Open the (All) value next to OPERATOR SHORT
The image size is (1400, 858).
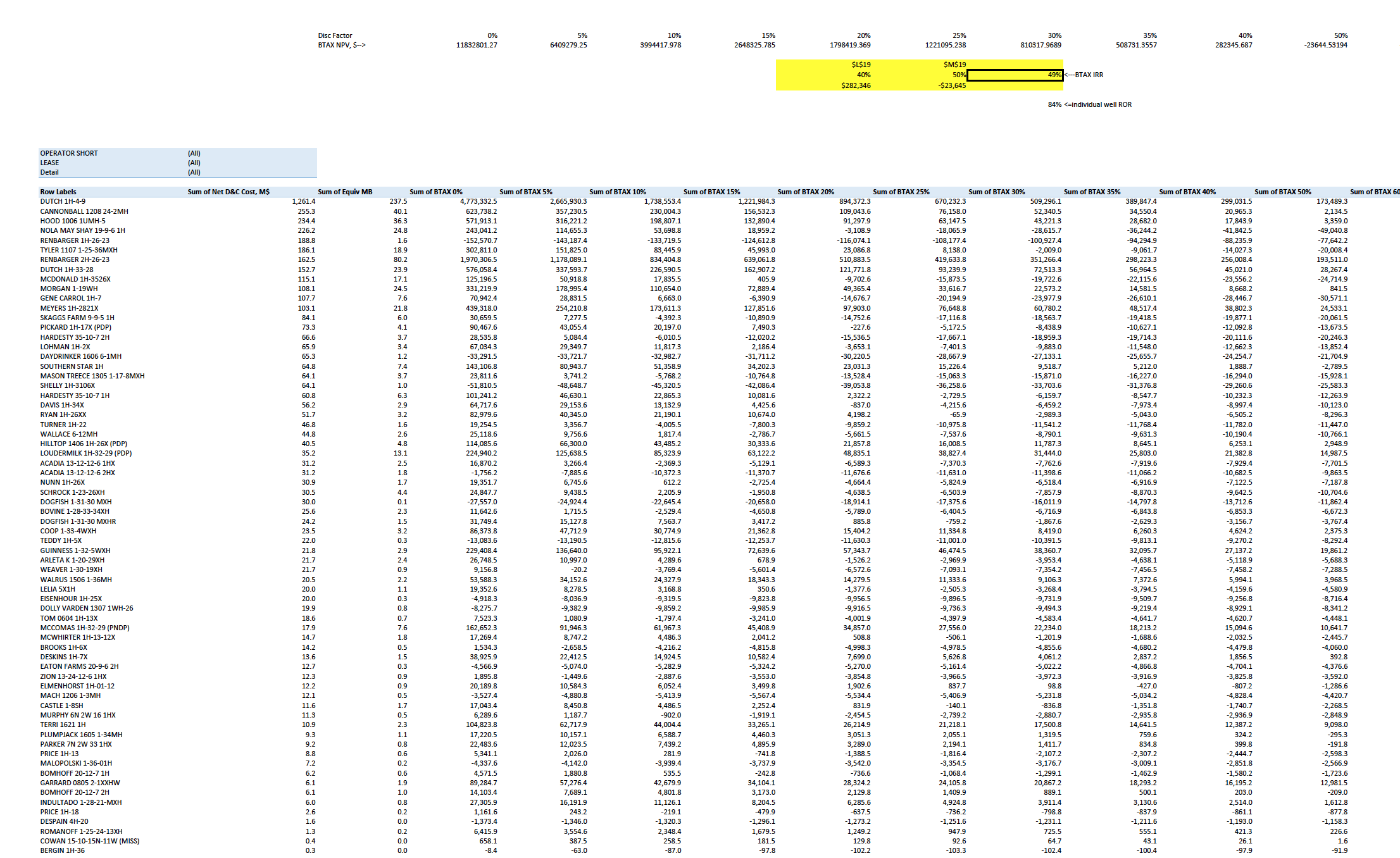[x=194, y=153]
